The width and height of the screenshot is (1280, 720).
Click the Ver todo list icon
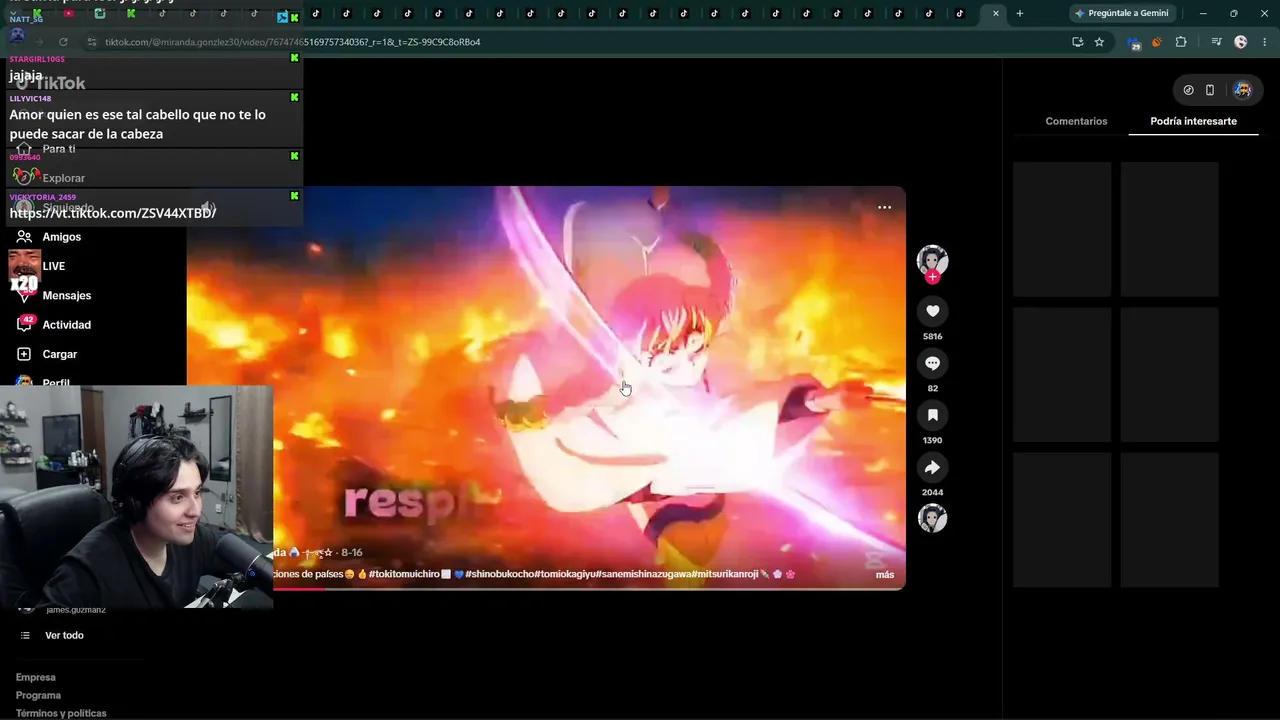25,636
